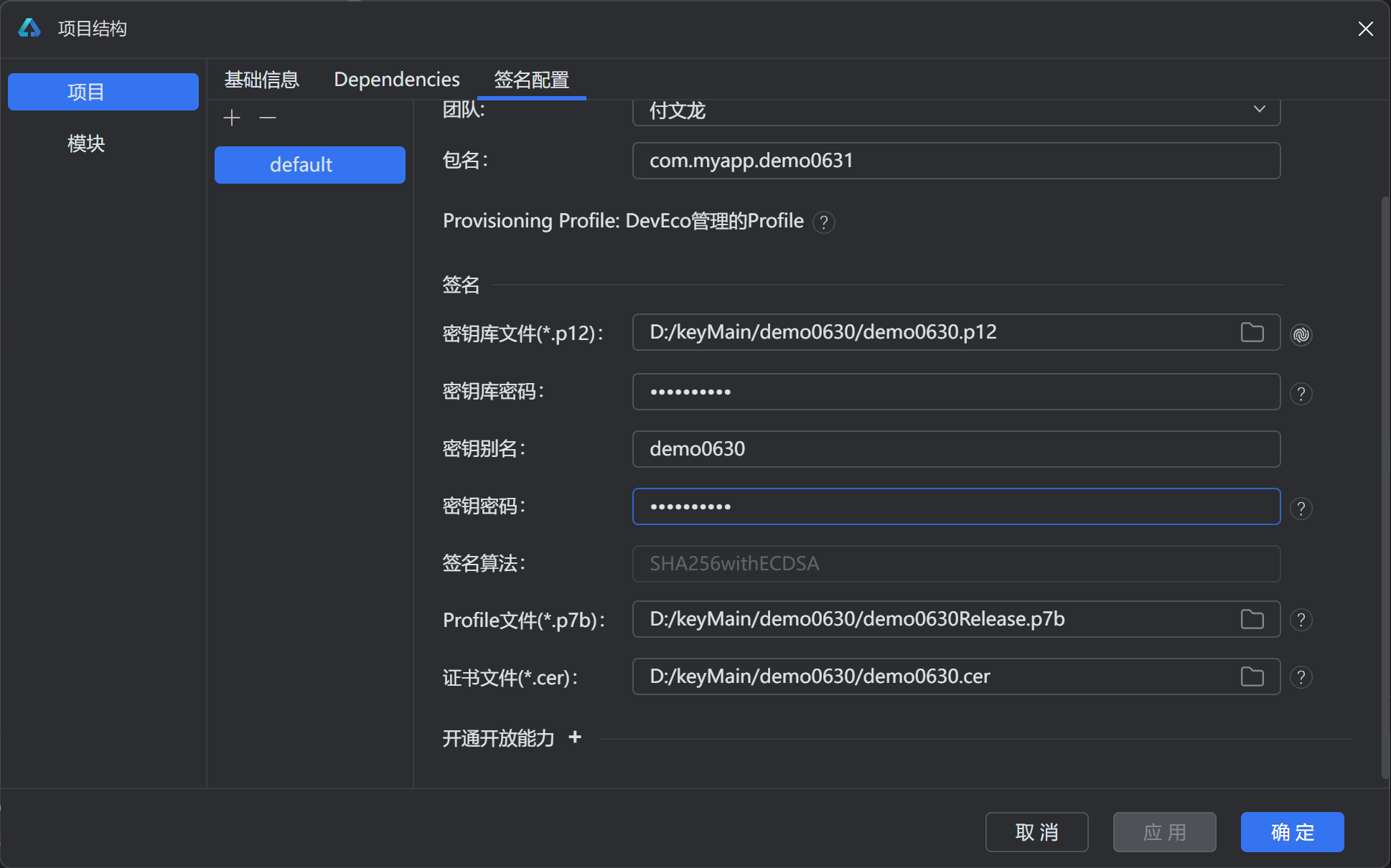Click the vertical scrollbar on right edge

tap(1385, 488)
